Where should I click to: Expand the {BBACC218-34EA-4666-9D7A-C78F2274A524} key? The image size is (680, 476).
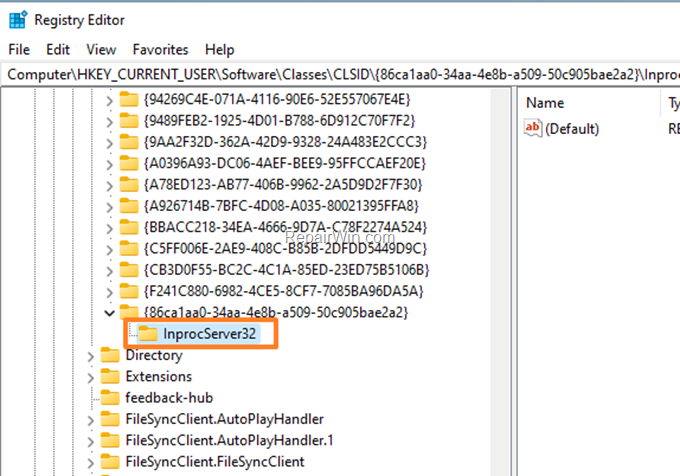tap(109, 228)
